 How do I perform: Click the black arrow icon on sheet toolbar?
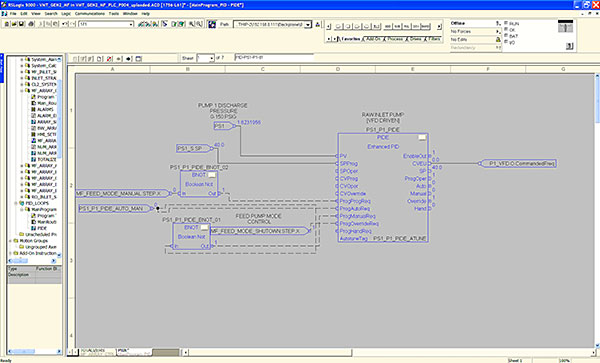click(x=129, y=59)
